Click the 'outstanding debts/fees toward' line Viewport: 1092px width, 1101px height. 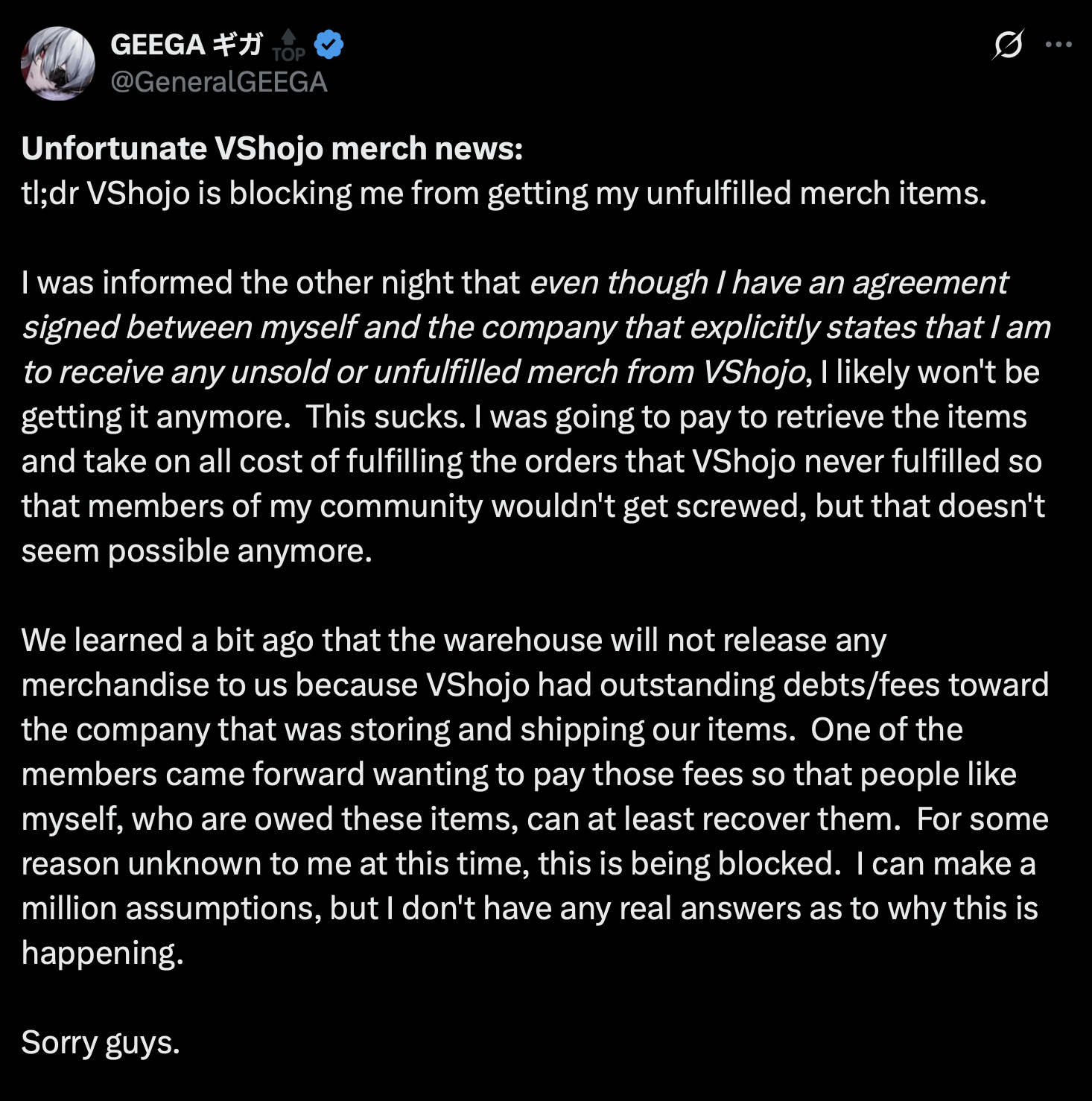click(x=535, y=685)
